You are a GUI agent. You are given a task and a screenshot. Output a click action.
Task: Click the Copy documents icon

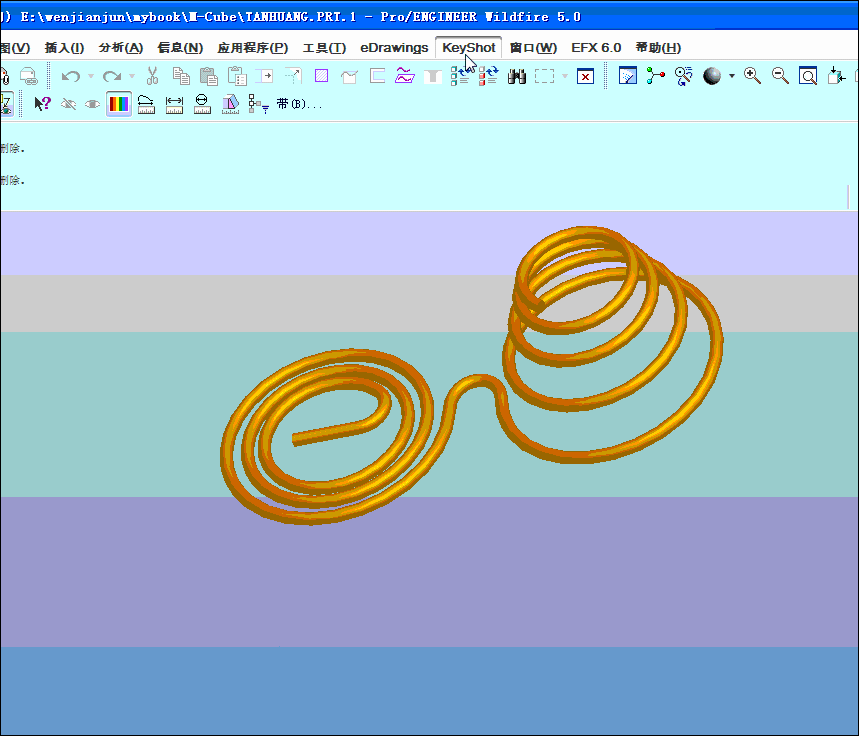point(181,76)
